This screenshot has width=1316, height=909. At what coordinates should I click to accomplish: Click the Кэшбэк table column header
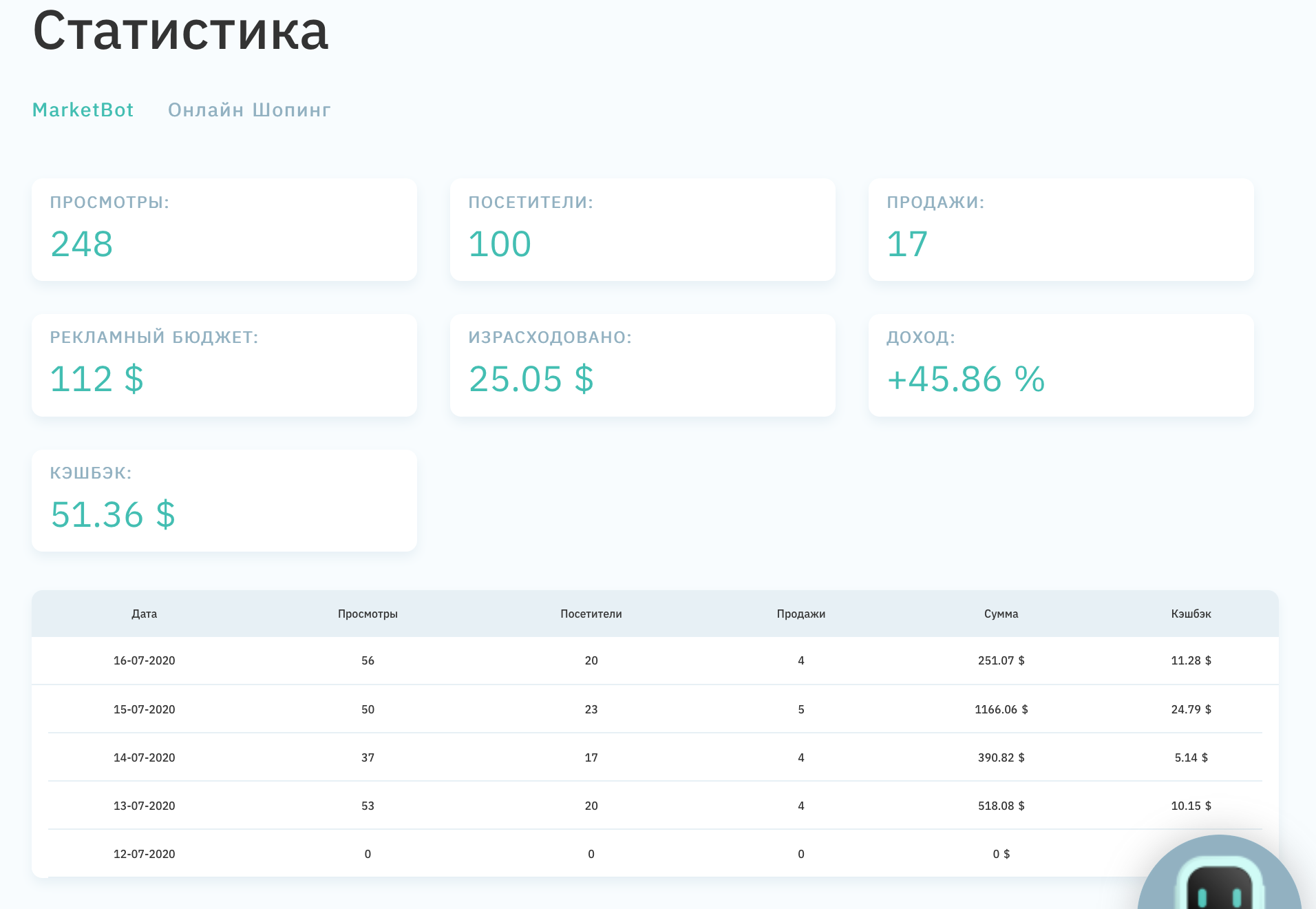1191,614
